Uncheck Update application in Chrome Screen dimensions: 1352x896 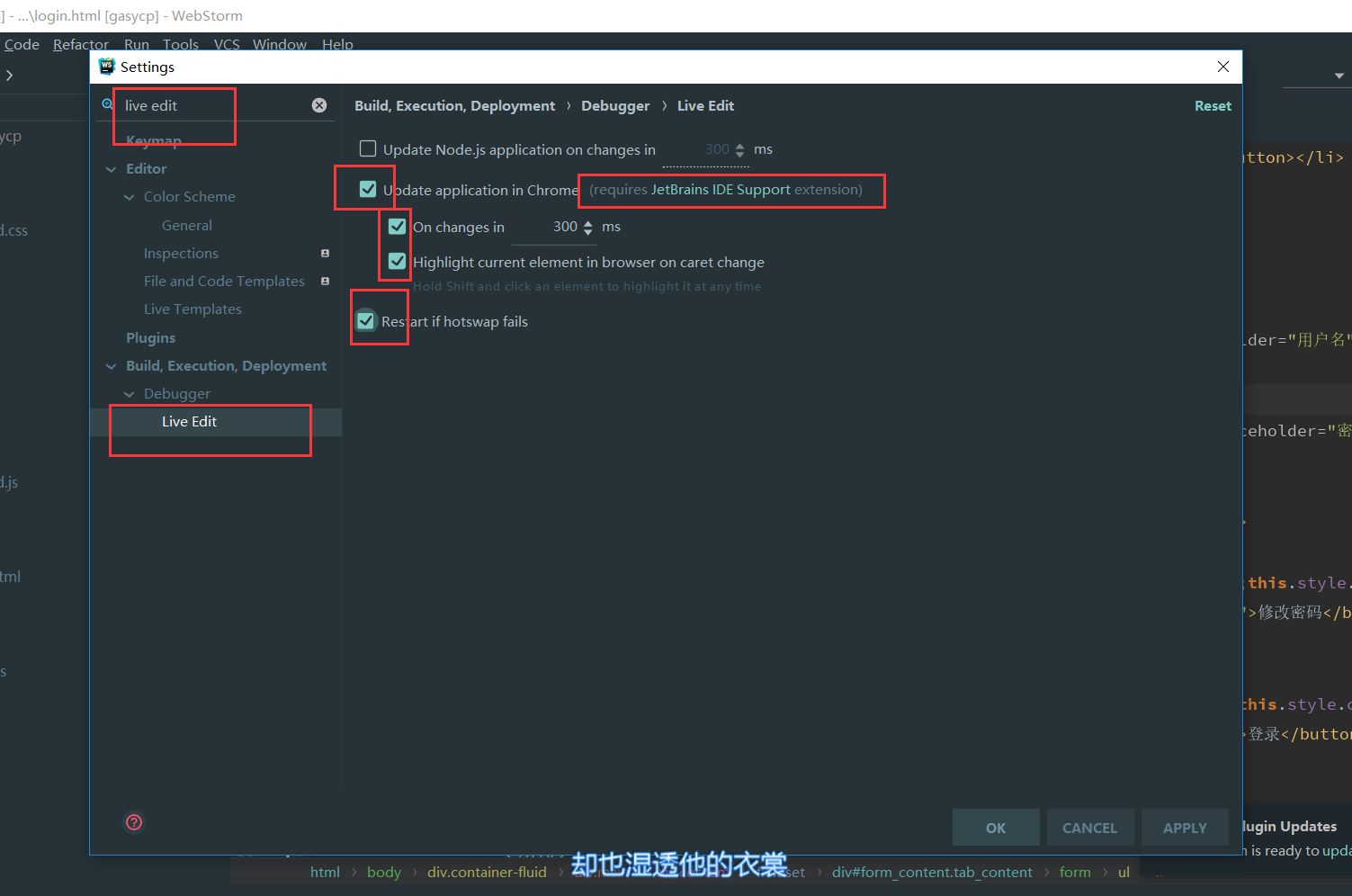click(x=366, y=189)
